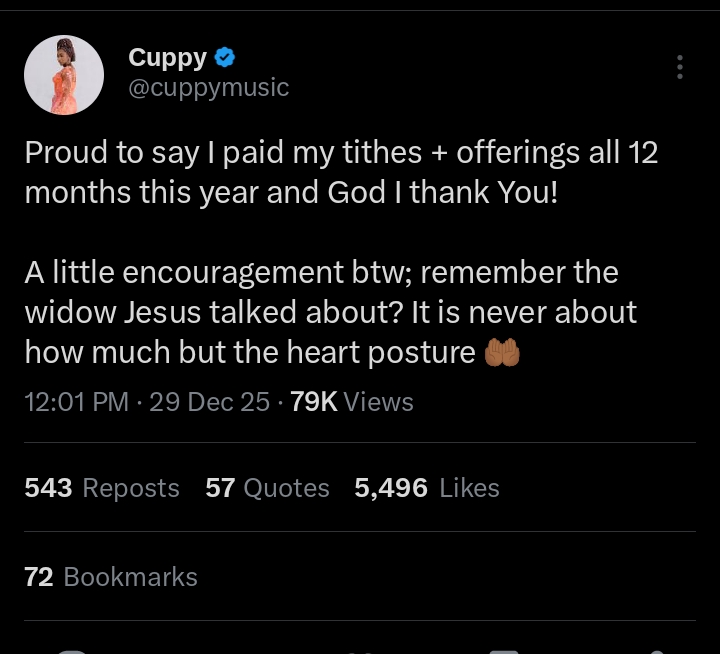Open Cuppy's profile picture
This screenshot has width=720, height=654.
64,74
